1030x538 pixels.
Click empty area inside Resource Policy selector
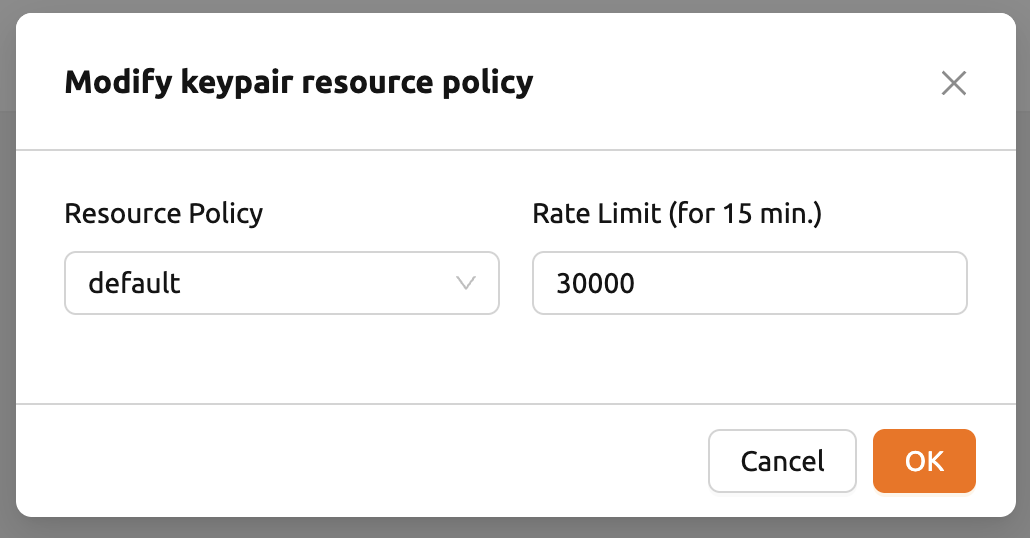coord(315,283)
